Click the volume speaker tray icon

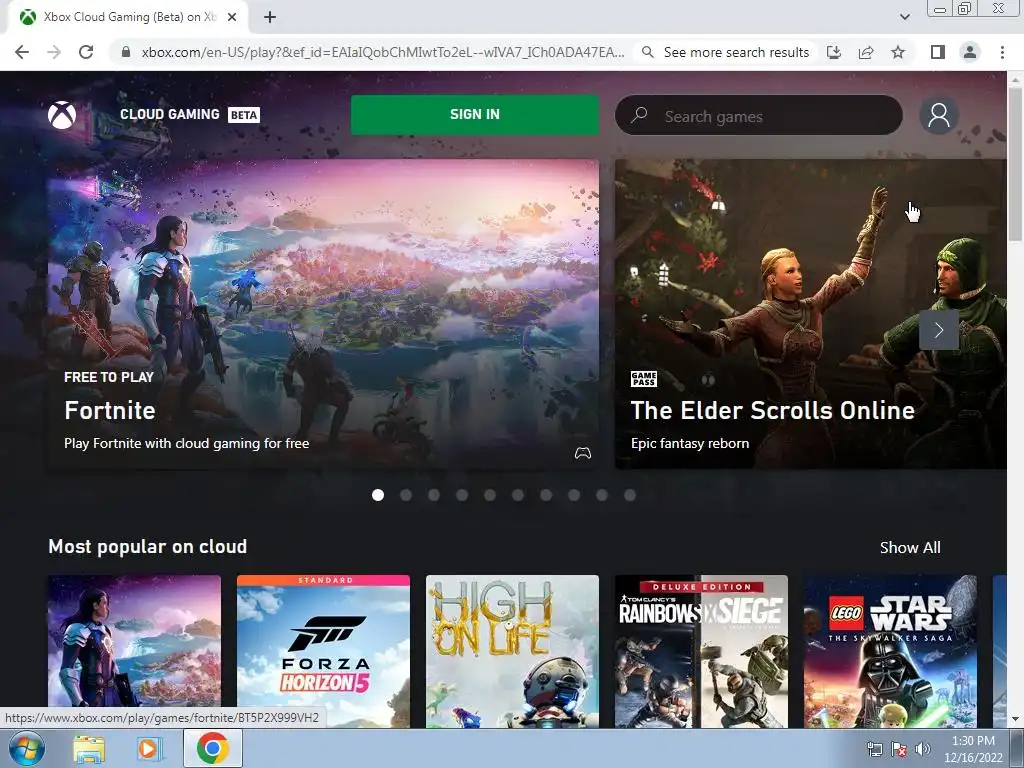[922, 749]
